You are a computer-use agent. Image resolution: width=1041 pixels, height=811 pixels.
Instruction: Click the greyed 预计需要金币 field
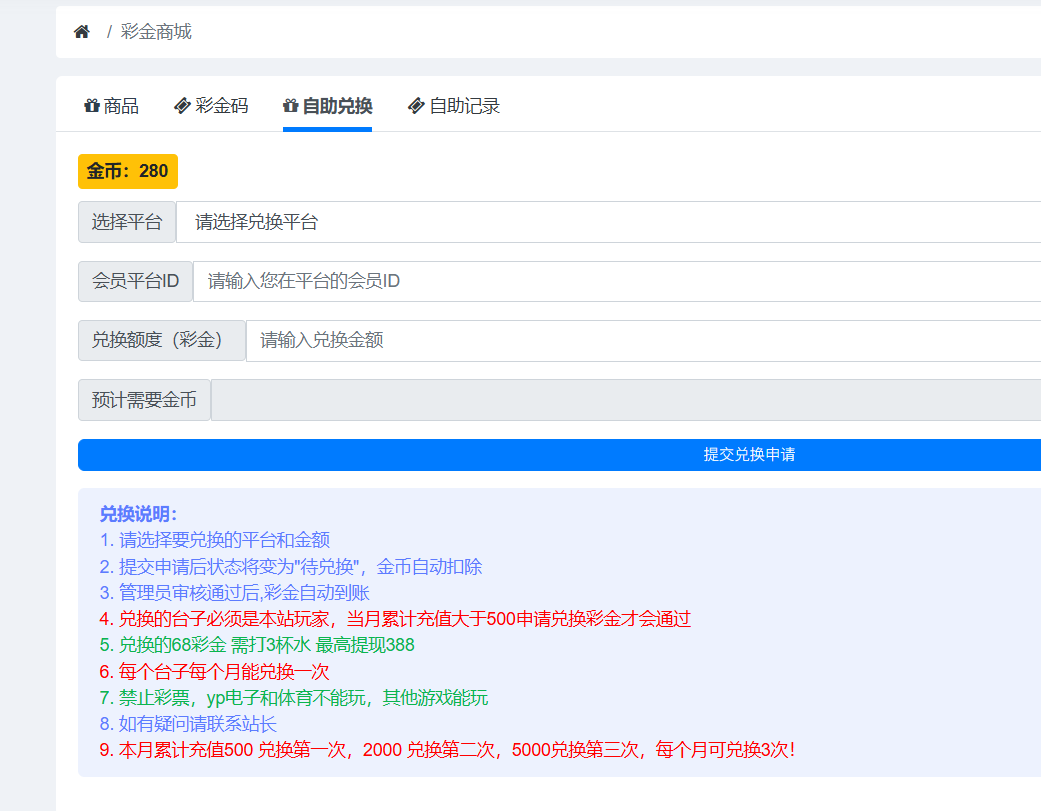(626, 400)
